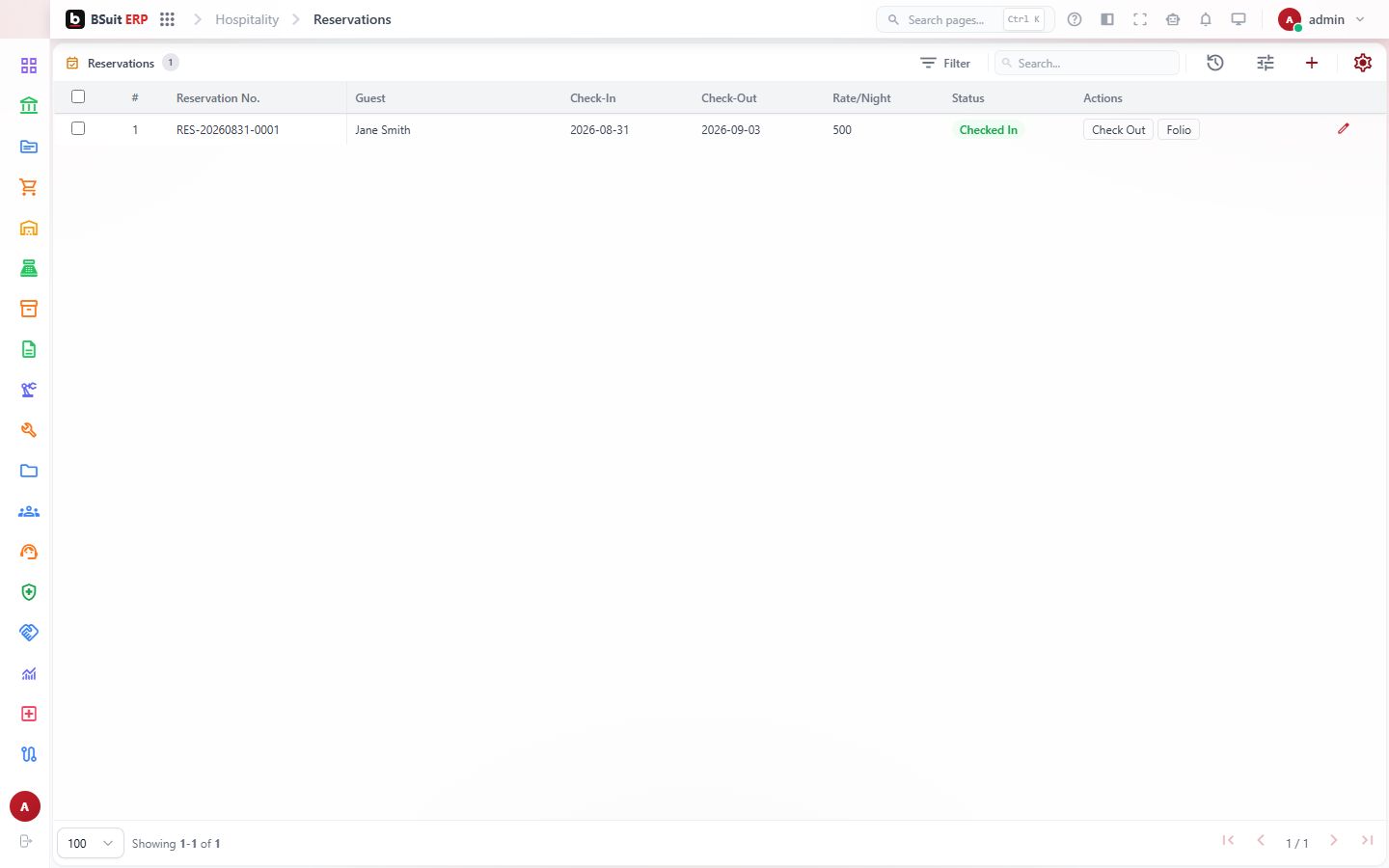Go to Hospitality in the breadcrumb

click(x=247, y=19)
